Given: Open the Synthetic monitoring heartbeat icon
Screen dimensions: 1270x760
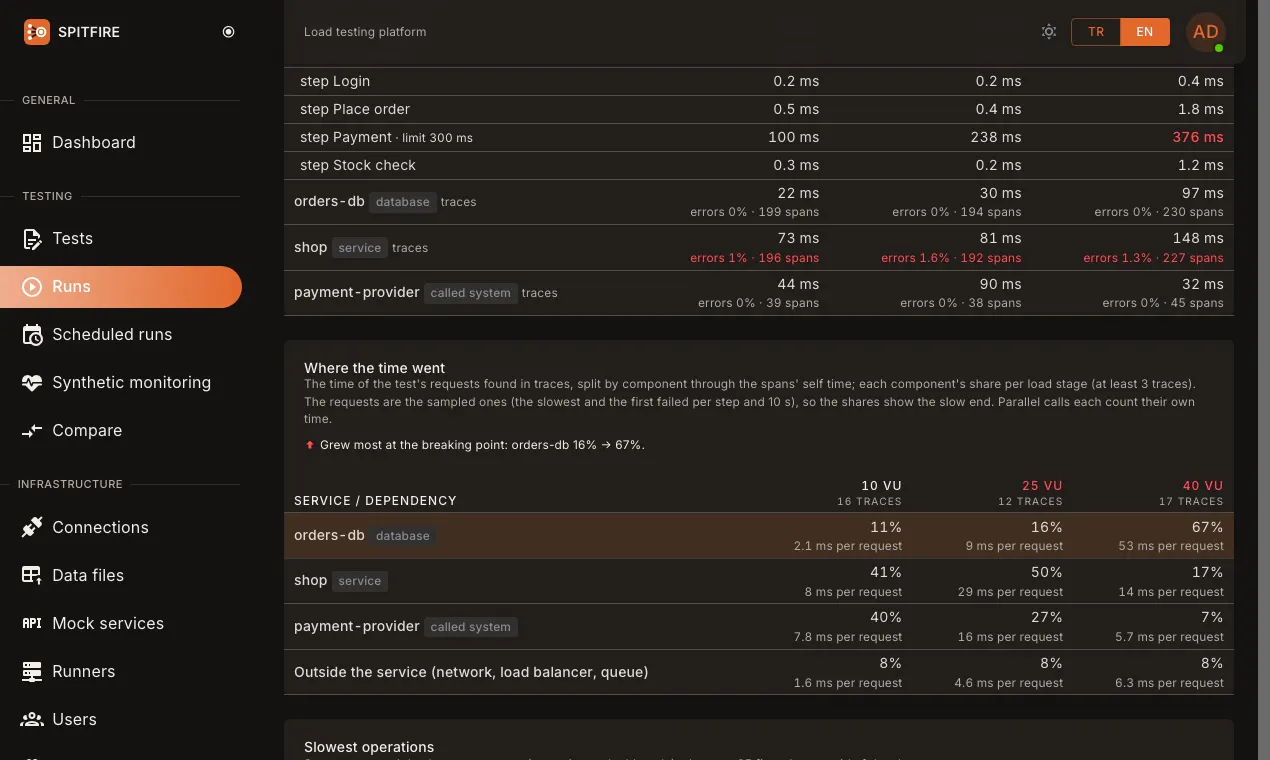Looking at the screenshot, I should point(32,383).
